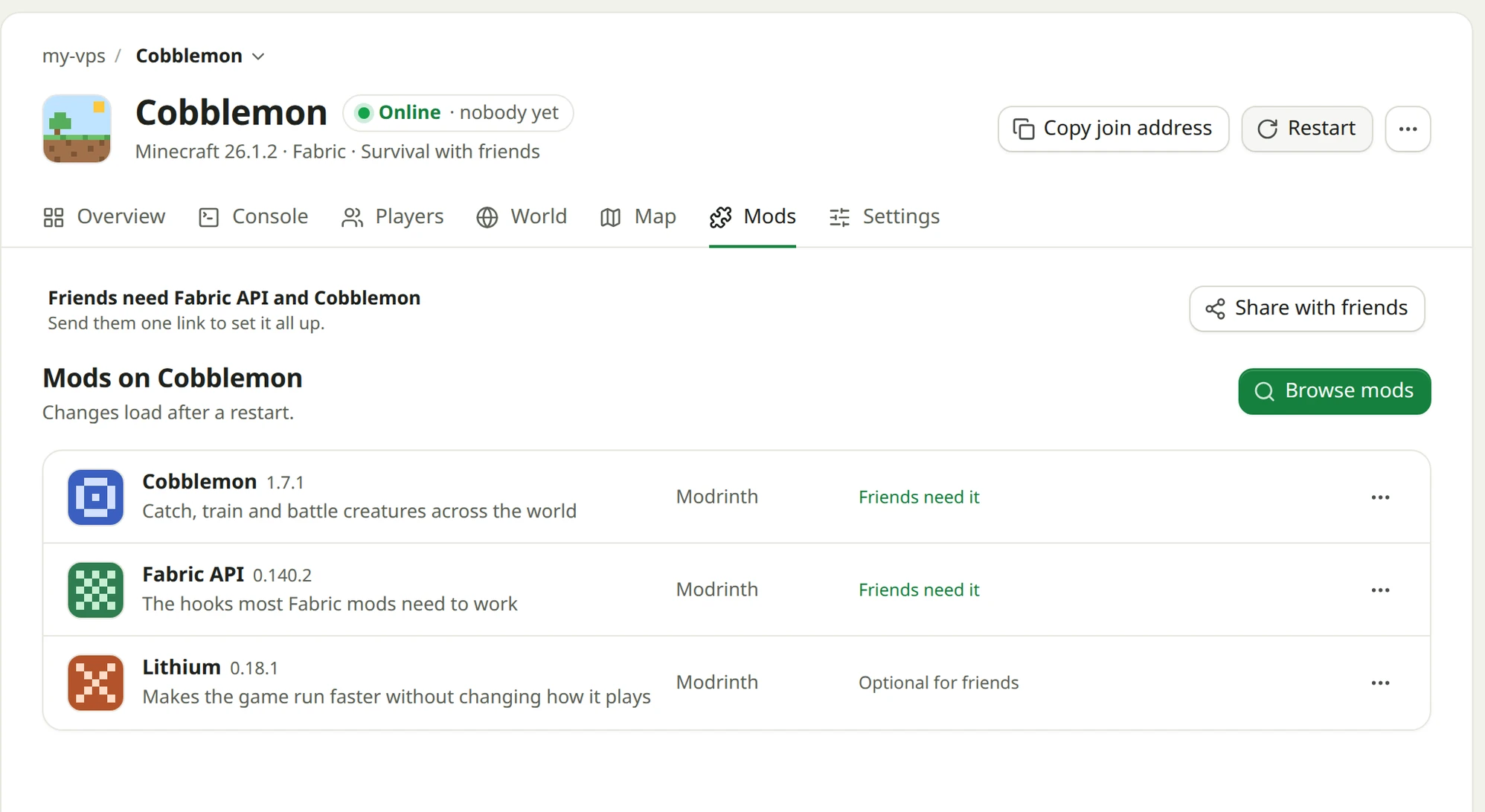Click the Lithium orange mod icon
This screenshot has height=812, width=1485.
(x=95, y=683)
